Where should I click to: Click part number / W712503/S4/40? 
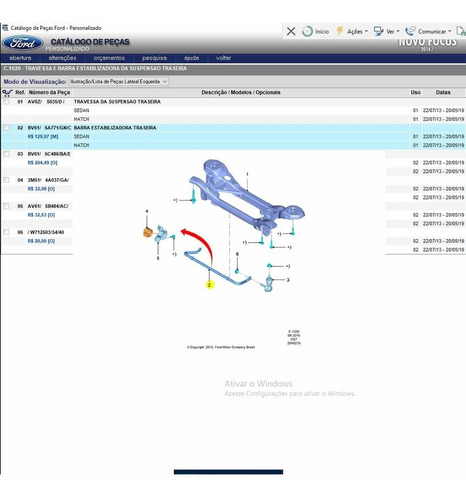(x=46, y=232)
